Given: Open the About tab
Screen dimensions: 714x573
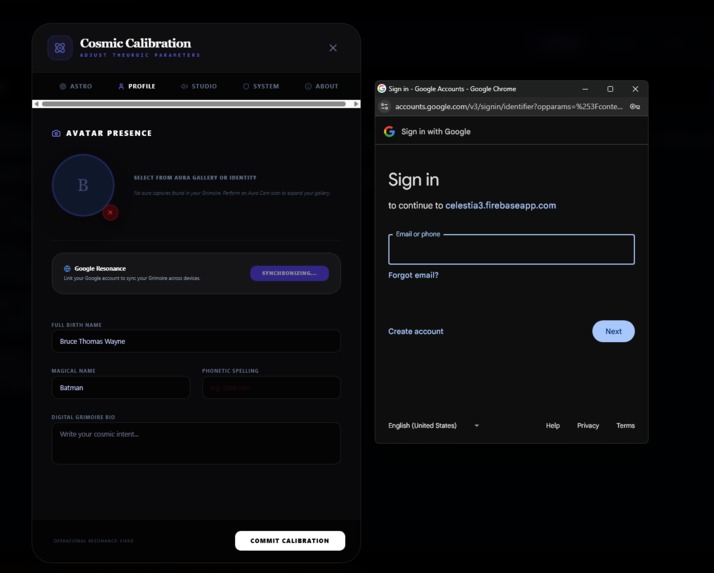Looking at the screenshot, I should (x=321, y=86).
